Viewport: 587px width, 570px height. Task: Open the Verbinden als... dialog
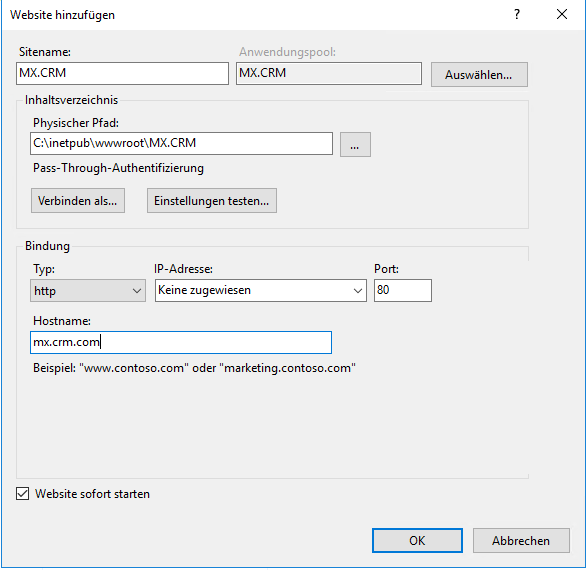coord(77,201)
